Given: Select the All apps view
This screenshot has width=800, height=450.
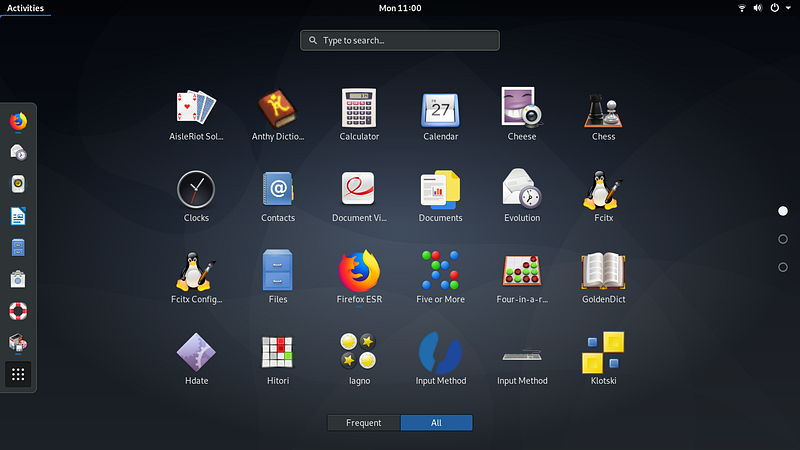Looking at the screenshot, I should tap(436, 423).
